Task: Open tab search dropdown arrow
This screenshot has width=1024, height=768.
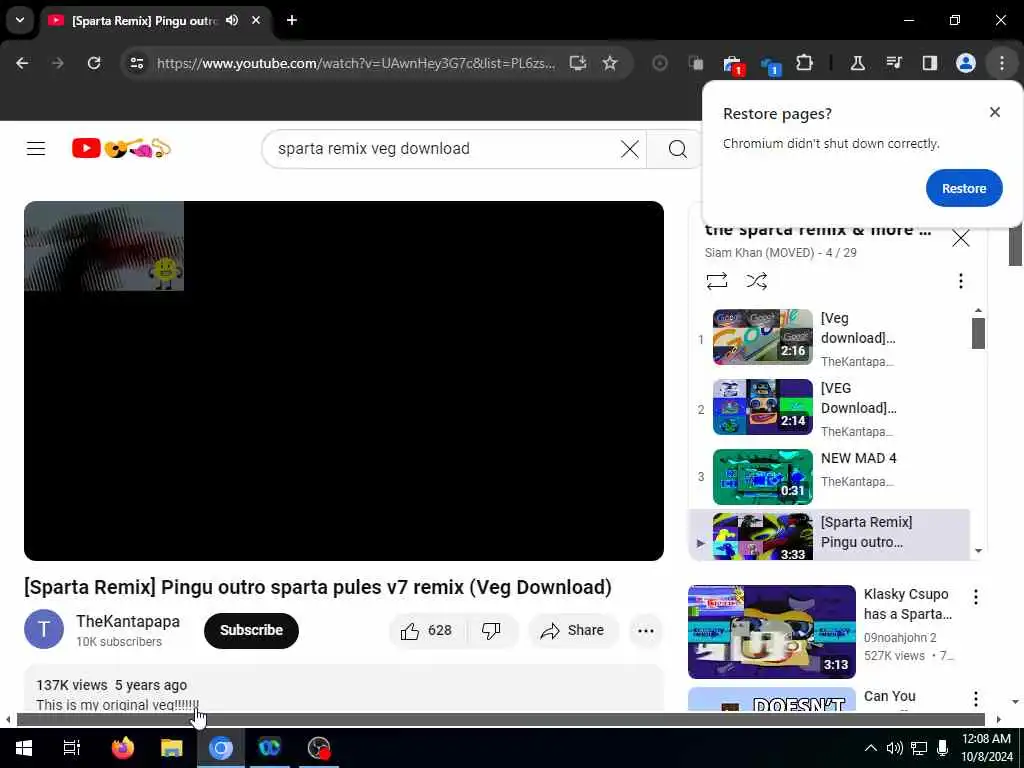Action: (20, 20)
